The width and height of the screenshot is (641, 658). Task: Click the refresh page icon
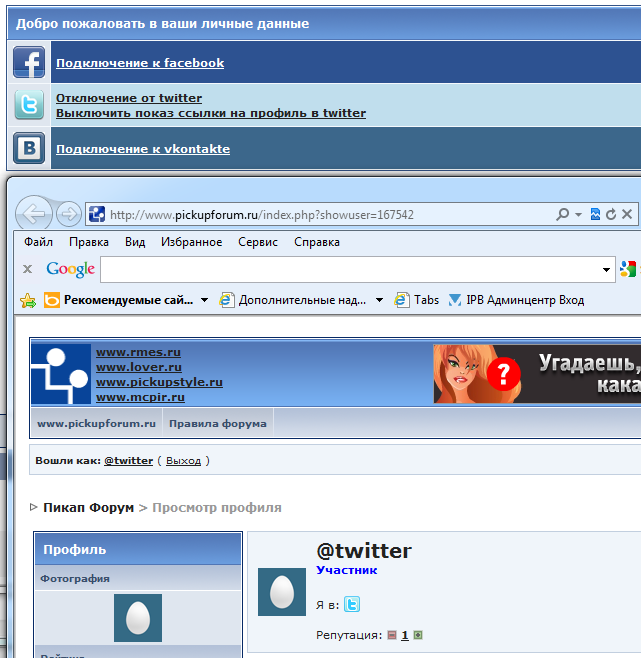click(x=610, y=214)
